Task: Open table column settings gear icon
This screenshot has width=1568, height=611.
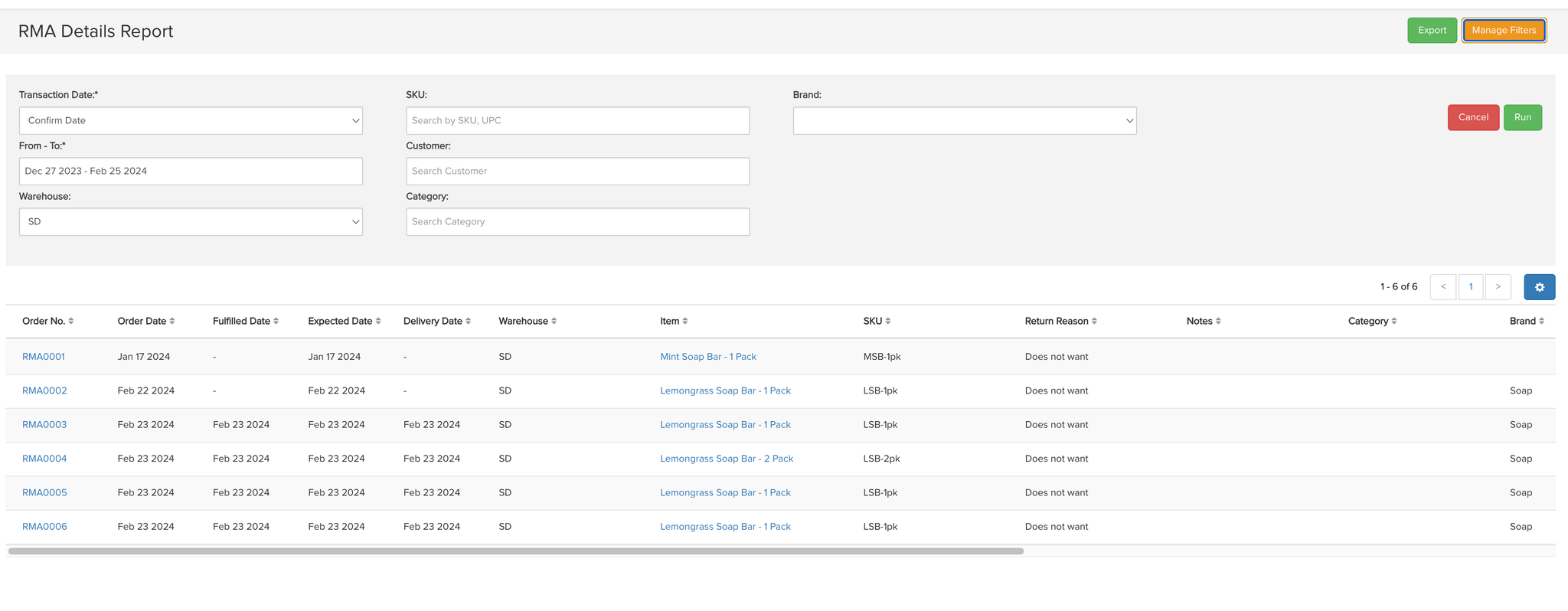Action: [1539, 287]
